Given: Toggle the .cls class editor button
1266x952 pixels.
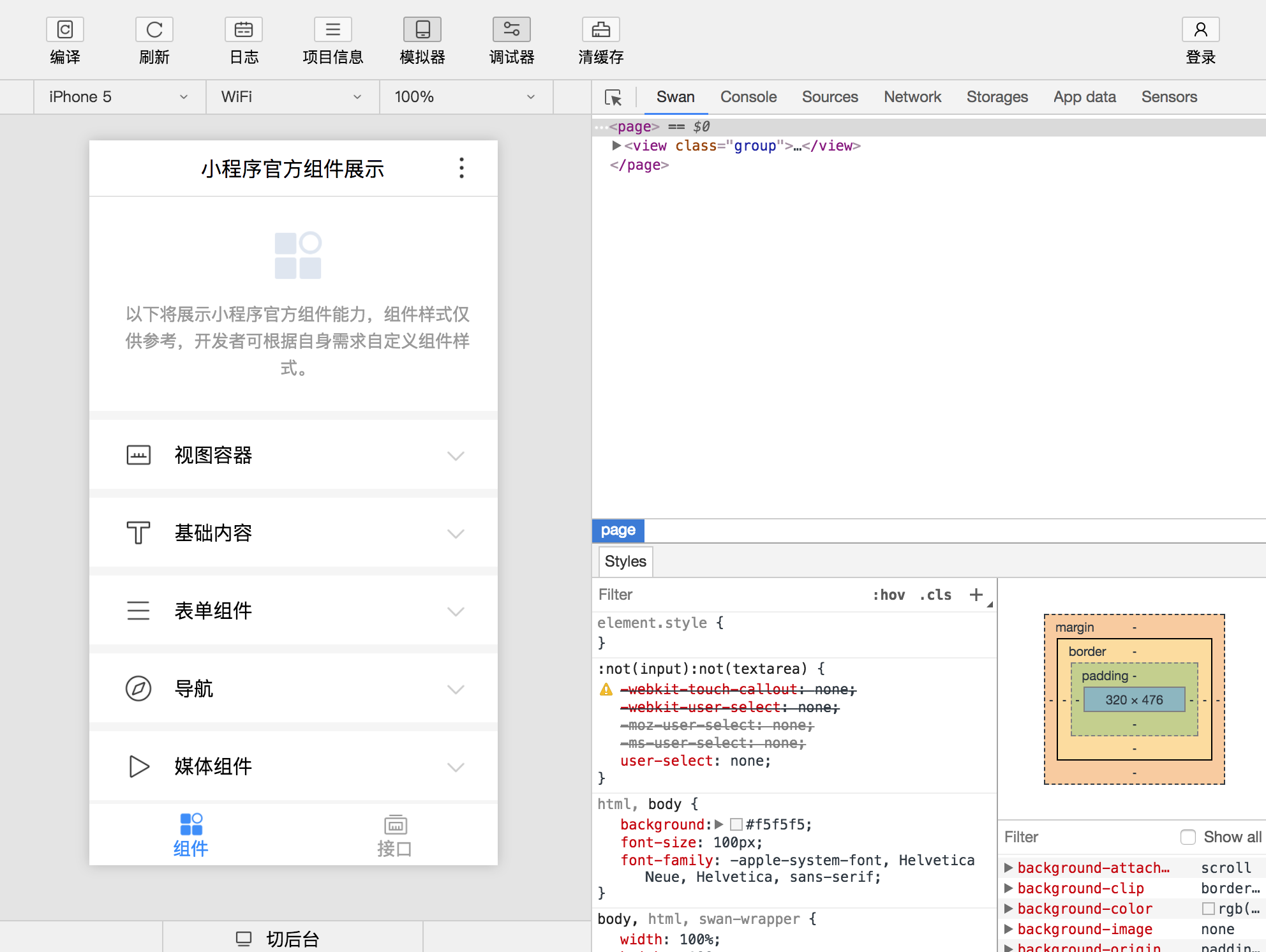Looking at the screenshot, I should (x=935, y=595).
